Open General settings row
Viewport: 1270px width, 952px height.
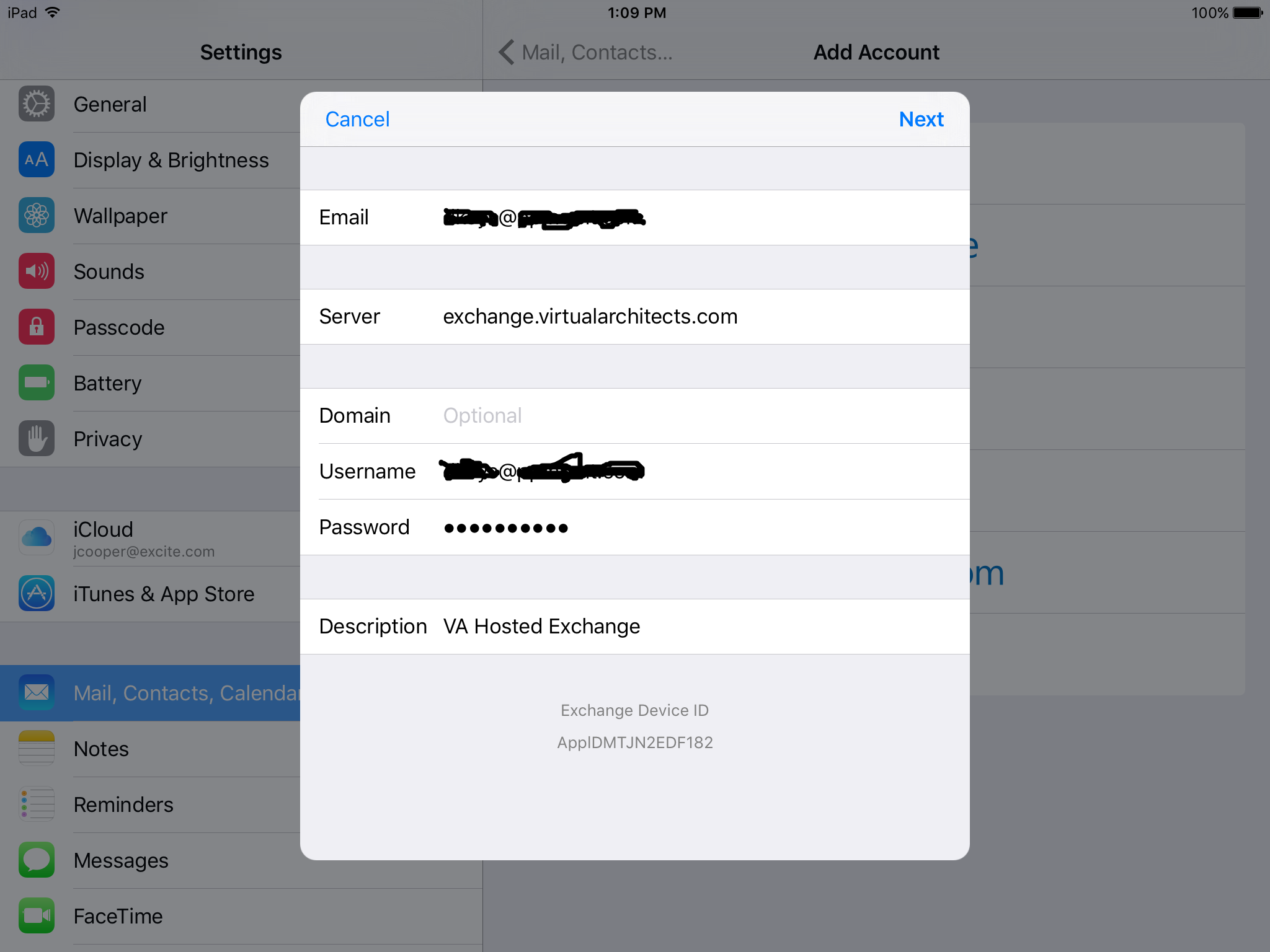[x=150, y=104]
